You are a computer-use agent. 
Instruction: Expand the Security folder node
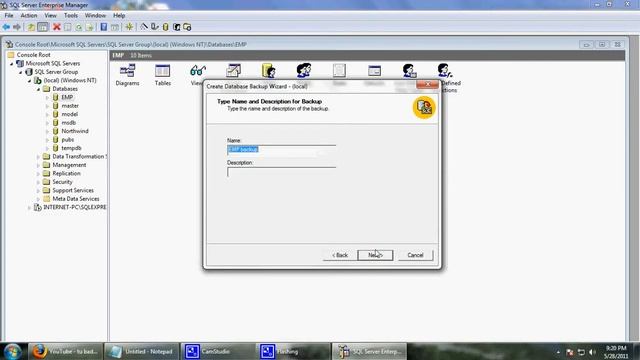pyautogui.click(x=38, y=182)
